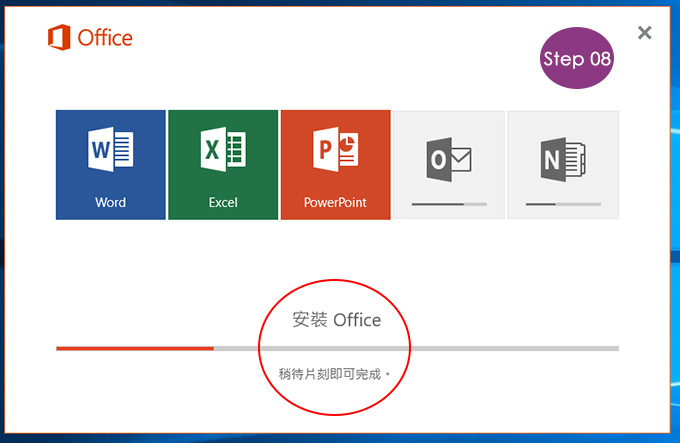Click the greyed-out OneNote tile

(x=563, y=165)
